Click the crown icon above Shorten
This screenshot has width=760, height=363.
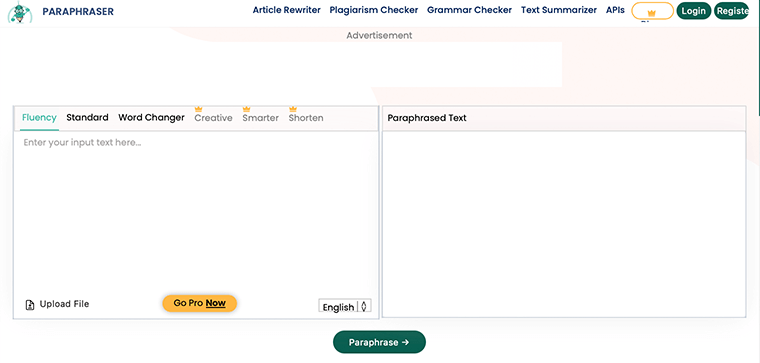[293, 109]
